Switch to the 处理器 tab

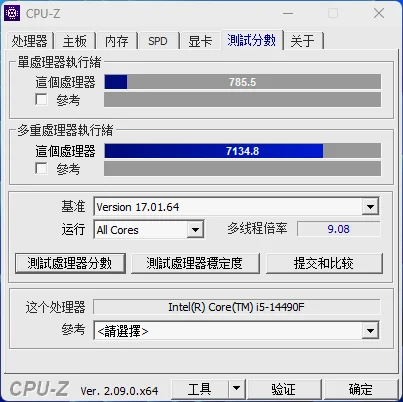(30, 41)
